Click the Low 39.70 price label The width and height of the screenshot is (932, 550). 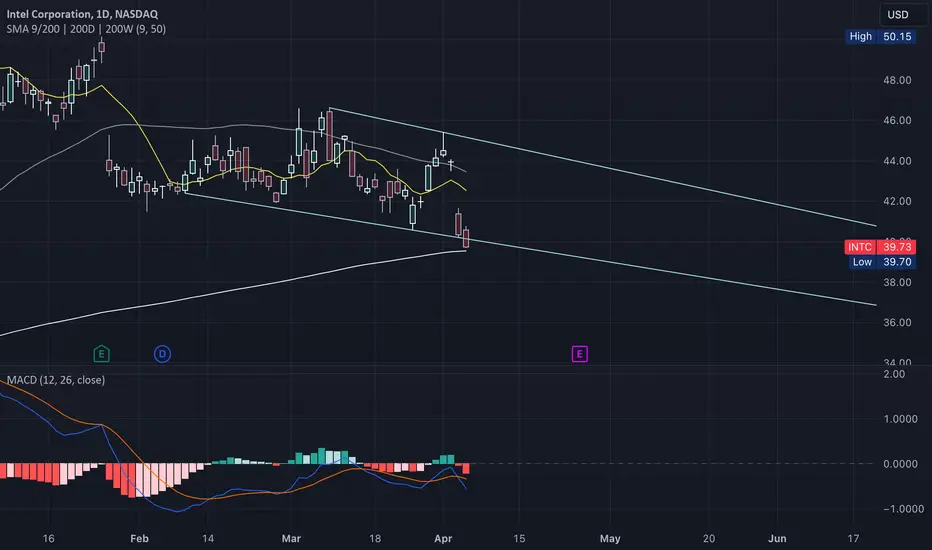882,262
